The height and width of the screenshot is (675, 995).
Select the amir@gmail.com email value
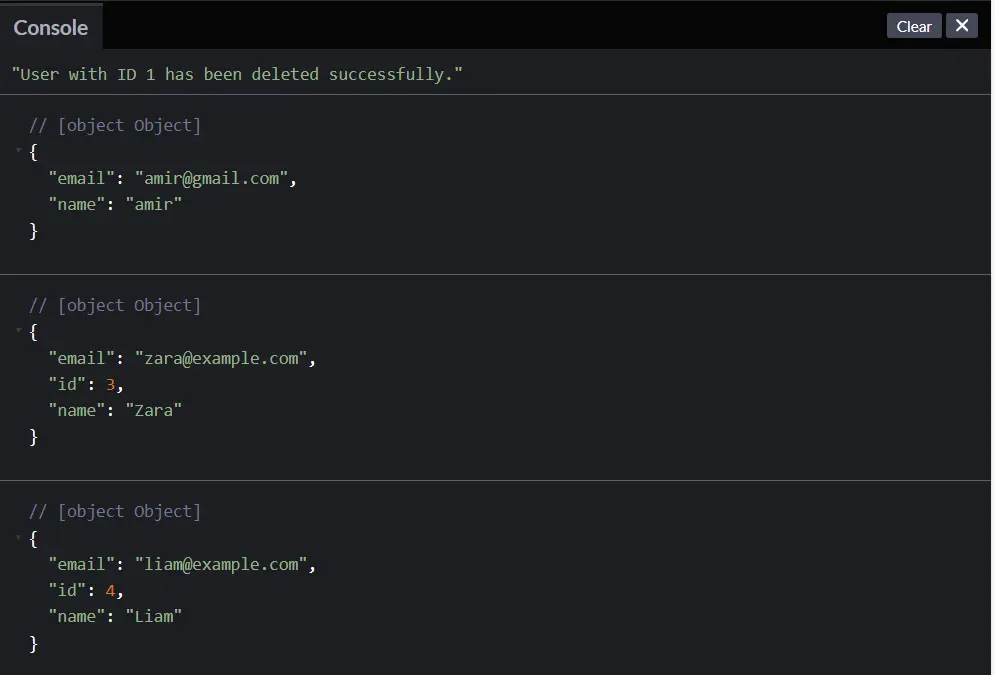pyautogui.click(x=211, y=178)
